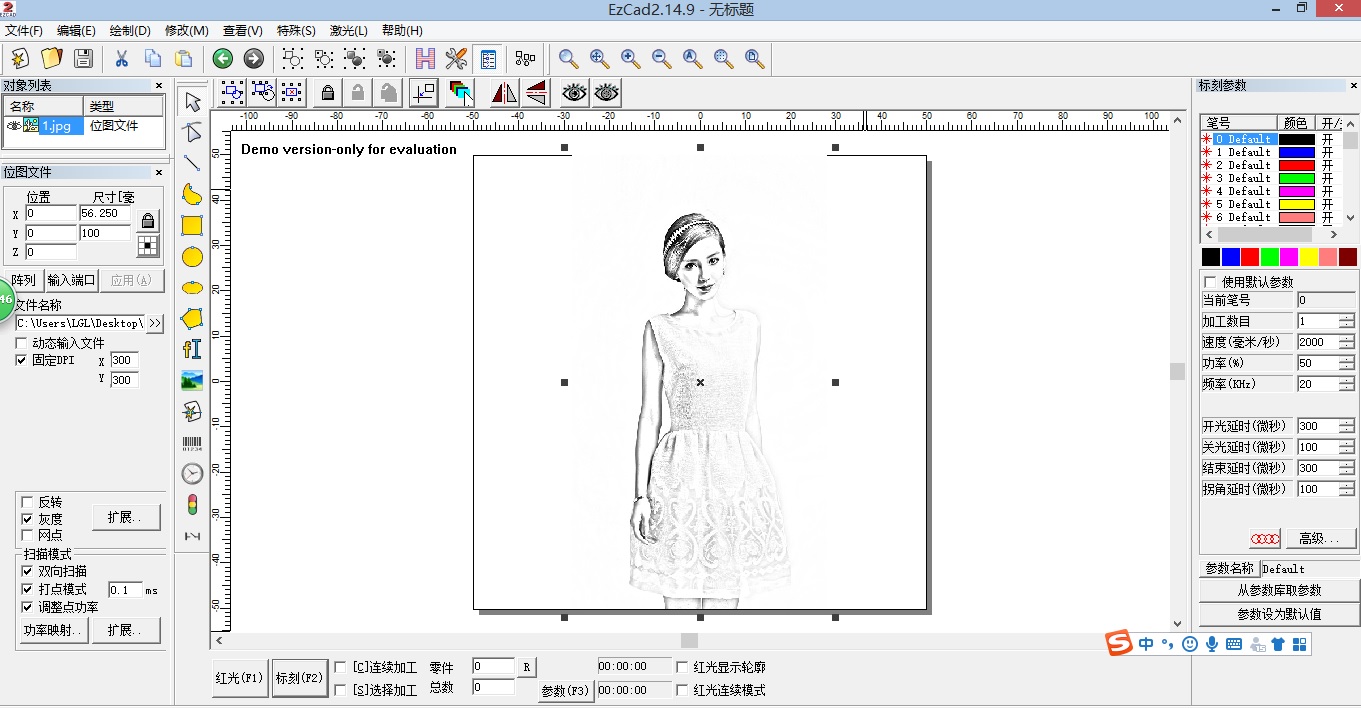This screenshot has width=1361, height=708.
Task: Toggle the 固定DPI checkbox
Action: [x=22, y=360]
